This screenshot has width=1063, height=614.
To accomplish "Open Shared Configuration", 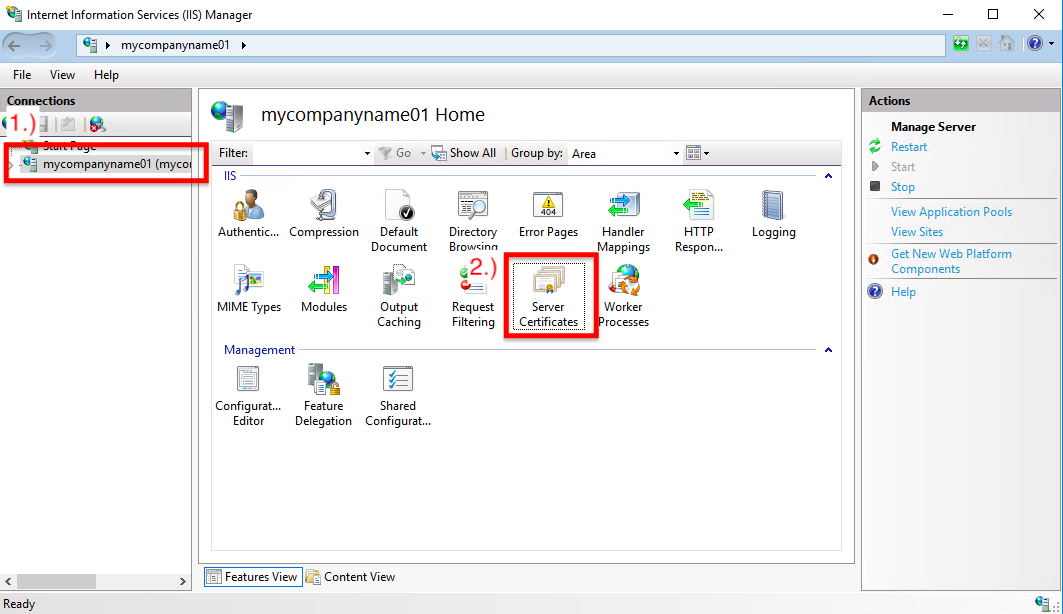I will coord(398,396).
